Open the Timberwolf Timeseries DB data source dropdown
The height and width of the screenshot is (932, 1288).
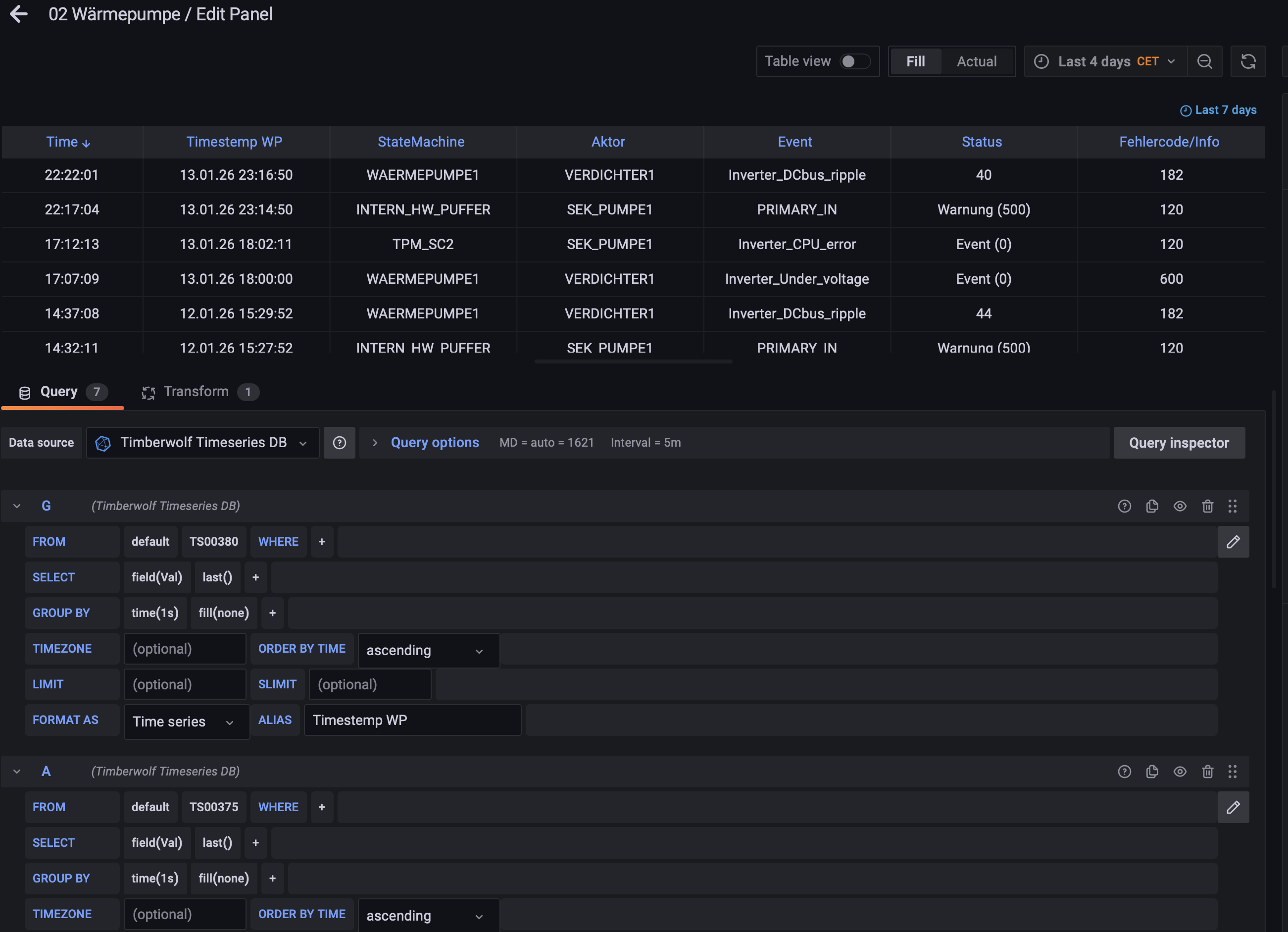(203, 443)
